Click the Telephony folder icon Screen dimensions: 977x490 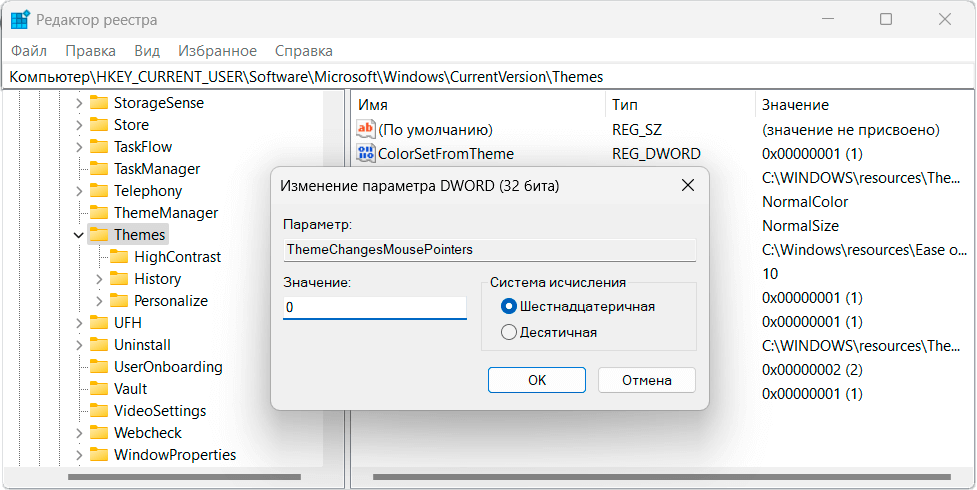98,191
